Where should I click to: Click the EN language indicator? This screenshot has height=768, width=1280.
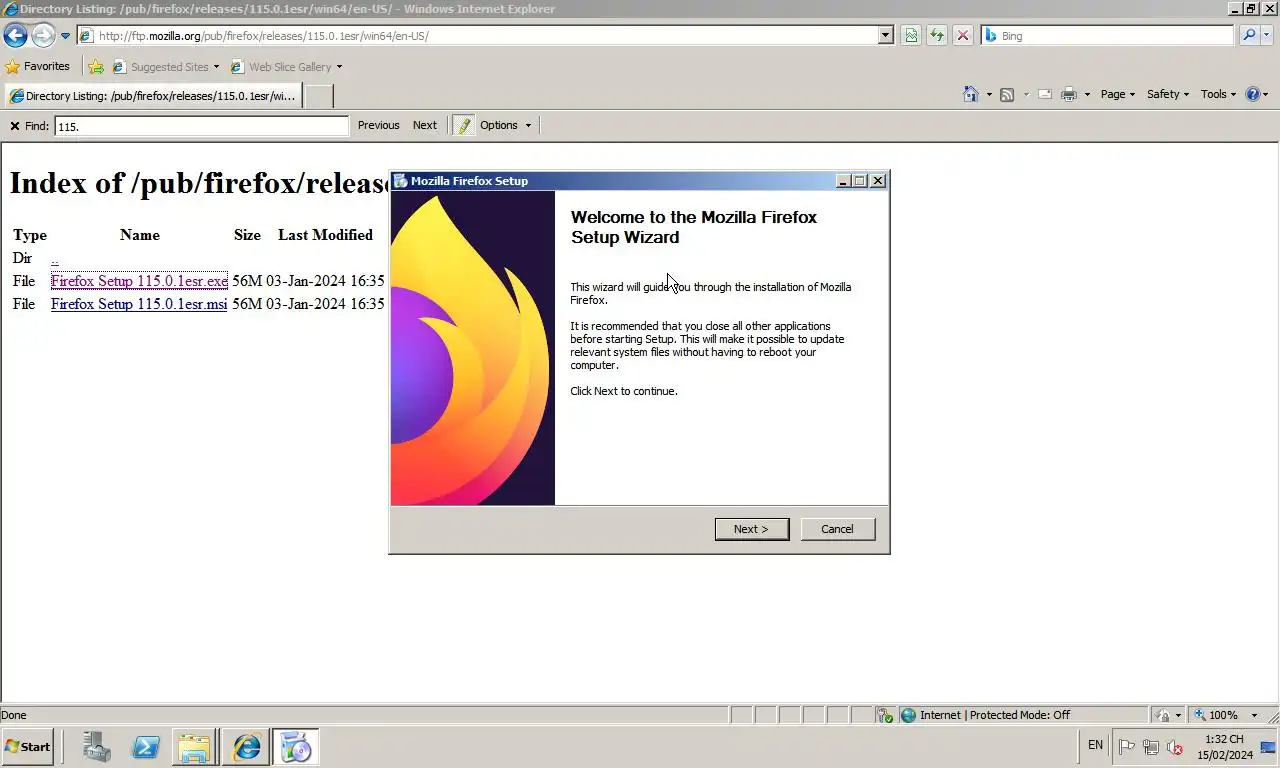(1095, 745)
